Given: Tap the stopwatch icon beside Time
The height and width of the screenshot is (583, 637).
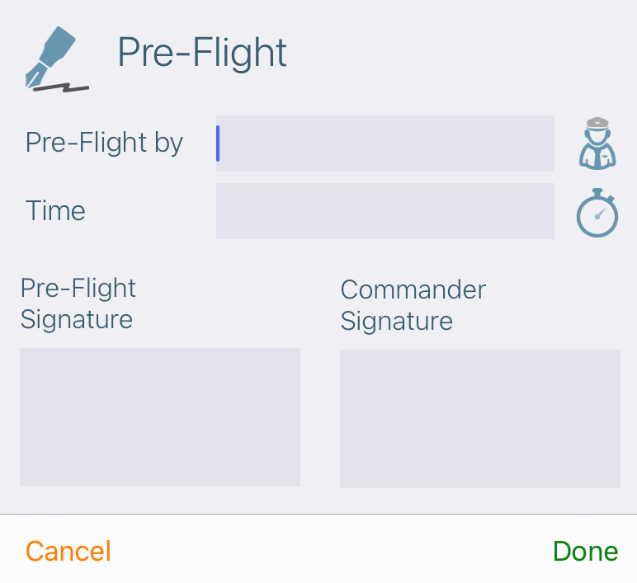Looking at the screenshot, I should (x=597, y=212).
